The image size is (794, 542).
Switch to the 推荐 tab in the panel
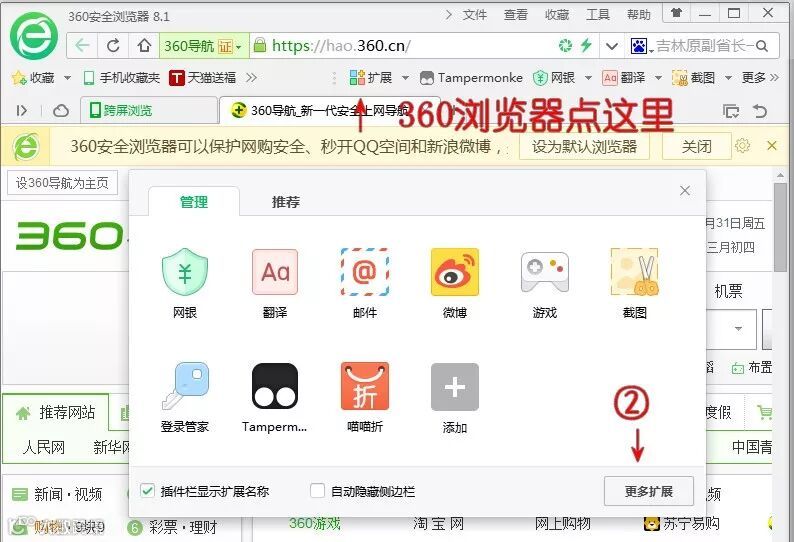pos(286,202)
